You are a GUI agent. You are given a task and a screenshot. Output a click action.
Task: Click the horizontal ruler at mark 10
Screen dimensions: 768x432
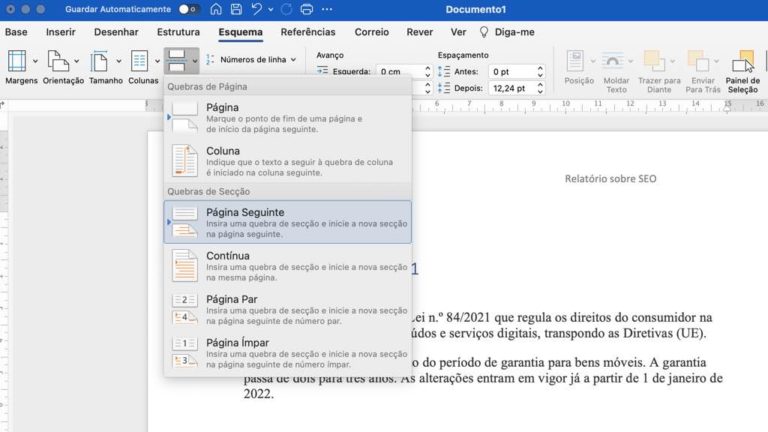[566, 105]
